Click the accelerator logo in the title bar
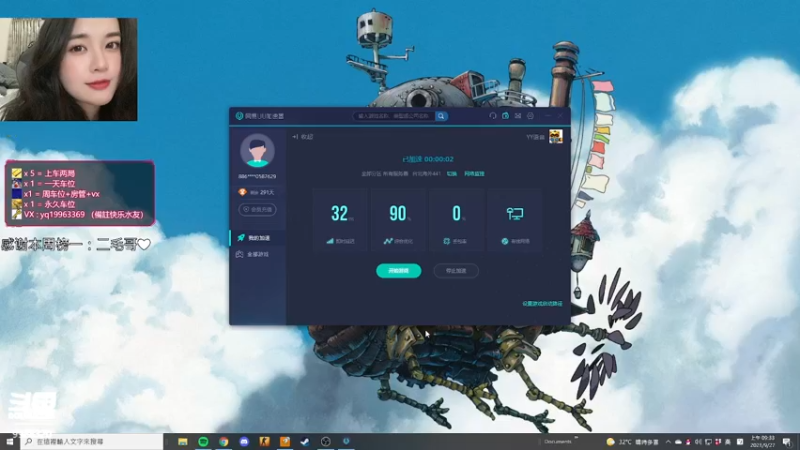Image resolution: width=800 pixels, height=450 pixels. (239, 116)
